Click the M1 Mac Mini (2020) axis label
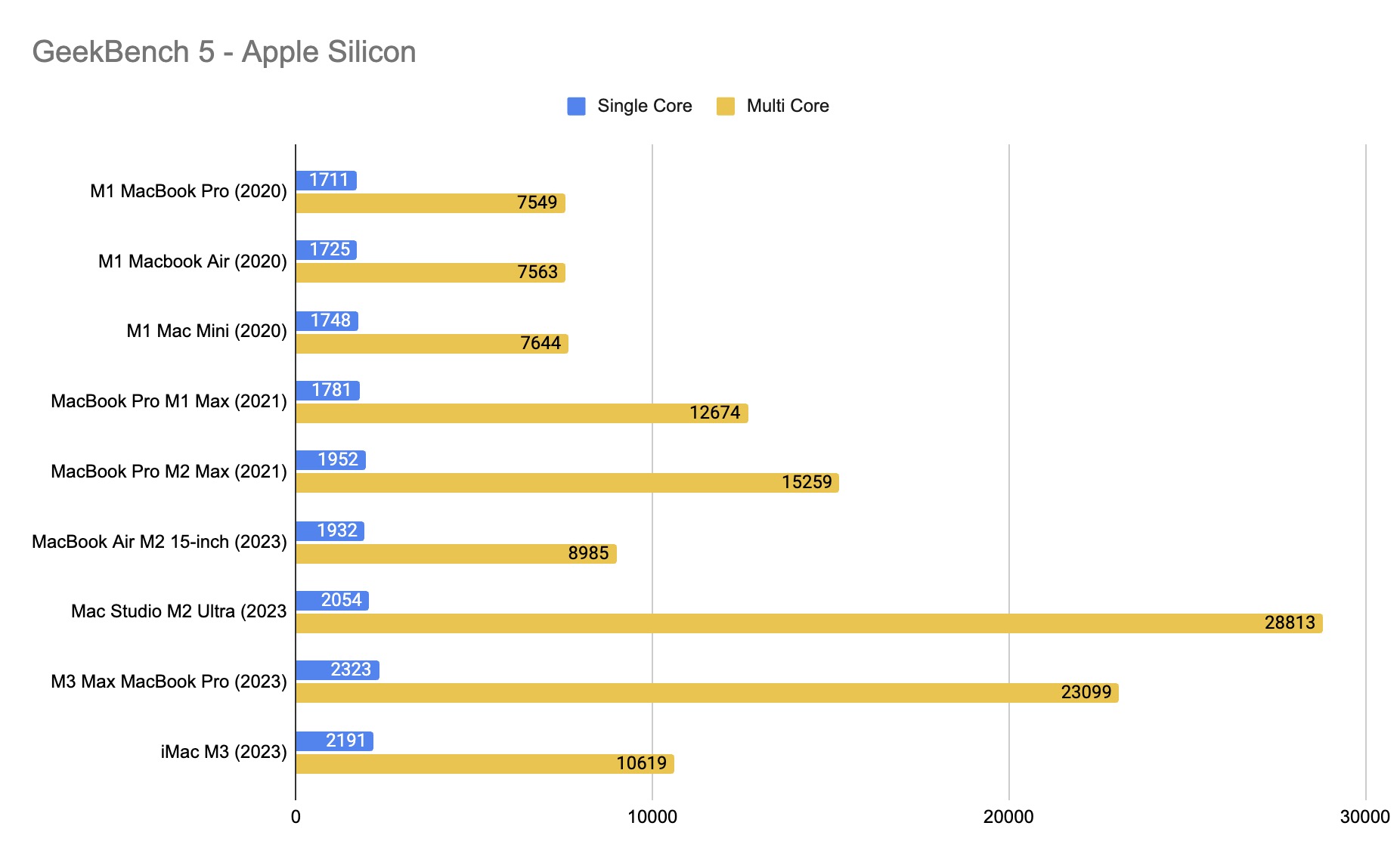The height and width of the screenshot is (866, 1400). pyautogui.click(x=206, y=331)
